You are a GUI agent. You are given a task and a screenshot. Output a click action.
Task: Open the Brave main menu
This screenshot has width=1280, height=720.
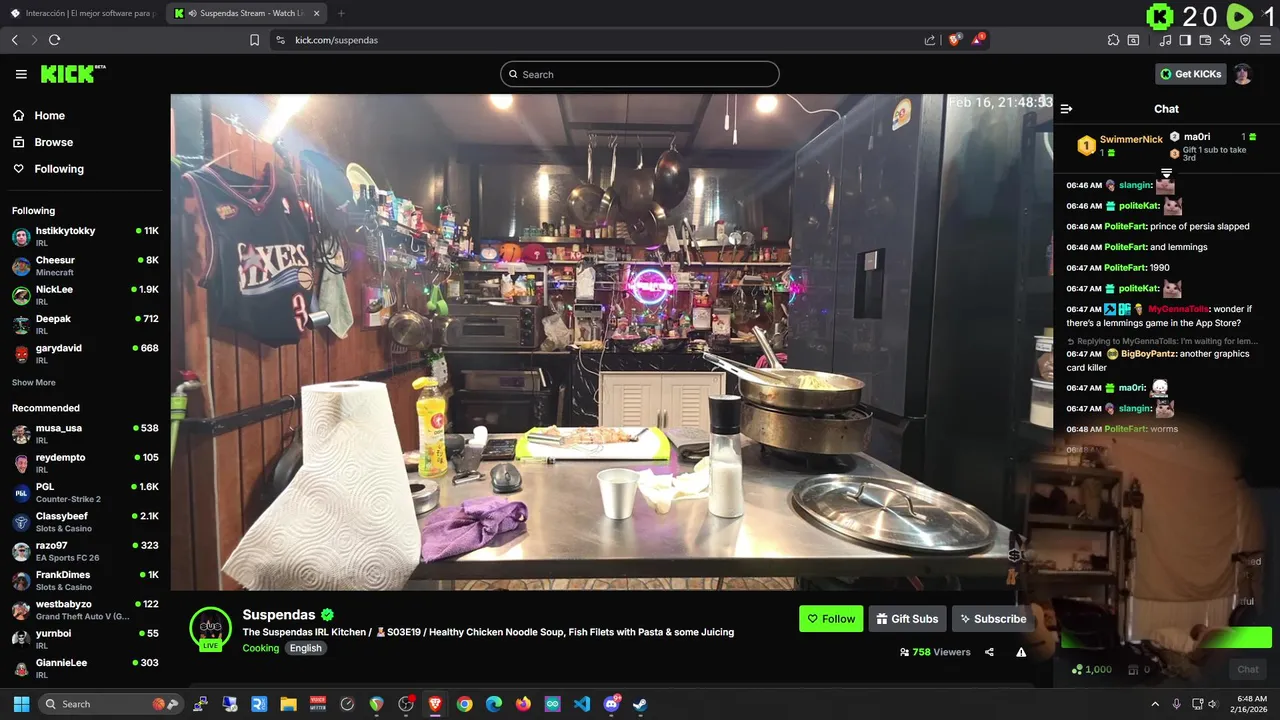pos(1265,40)
